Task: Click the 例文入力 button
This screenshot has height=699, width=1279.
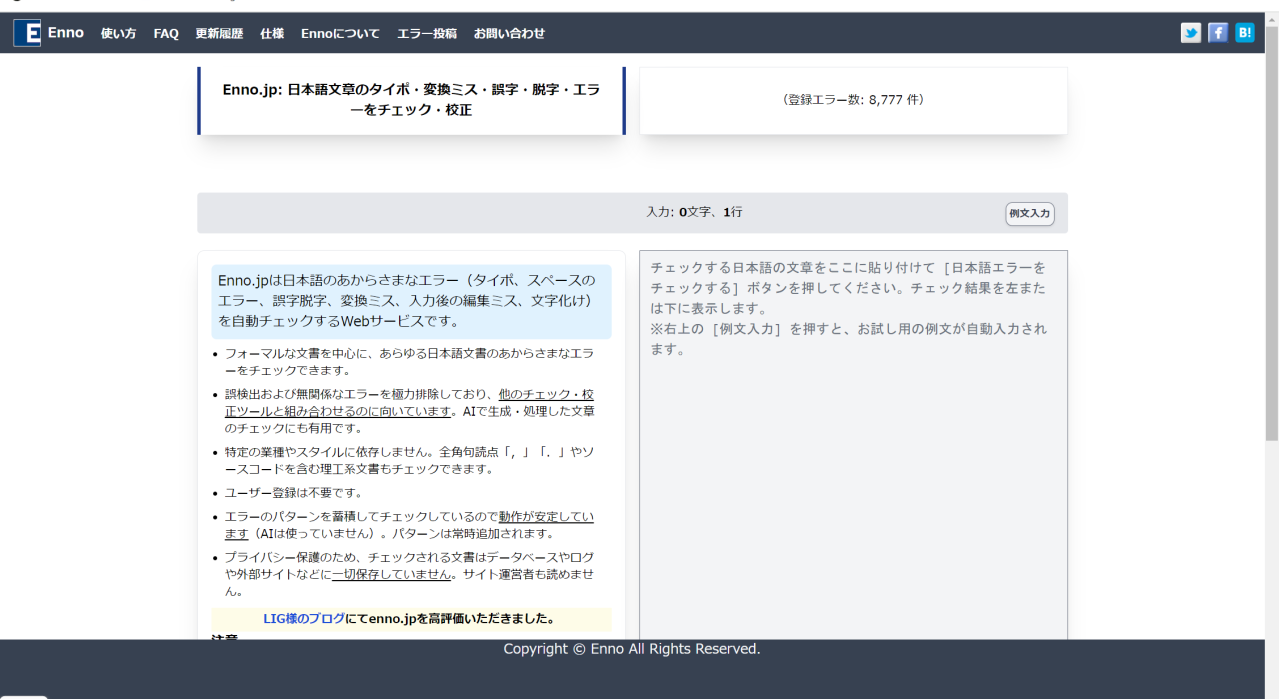Action: point(1029,213)
